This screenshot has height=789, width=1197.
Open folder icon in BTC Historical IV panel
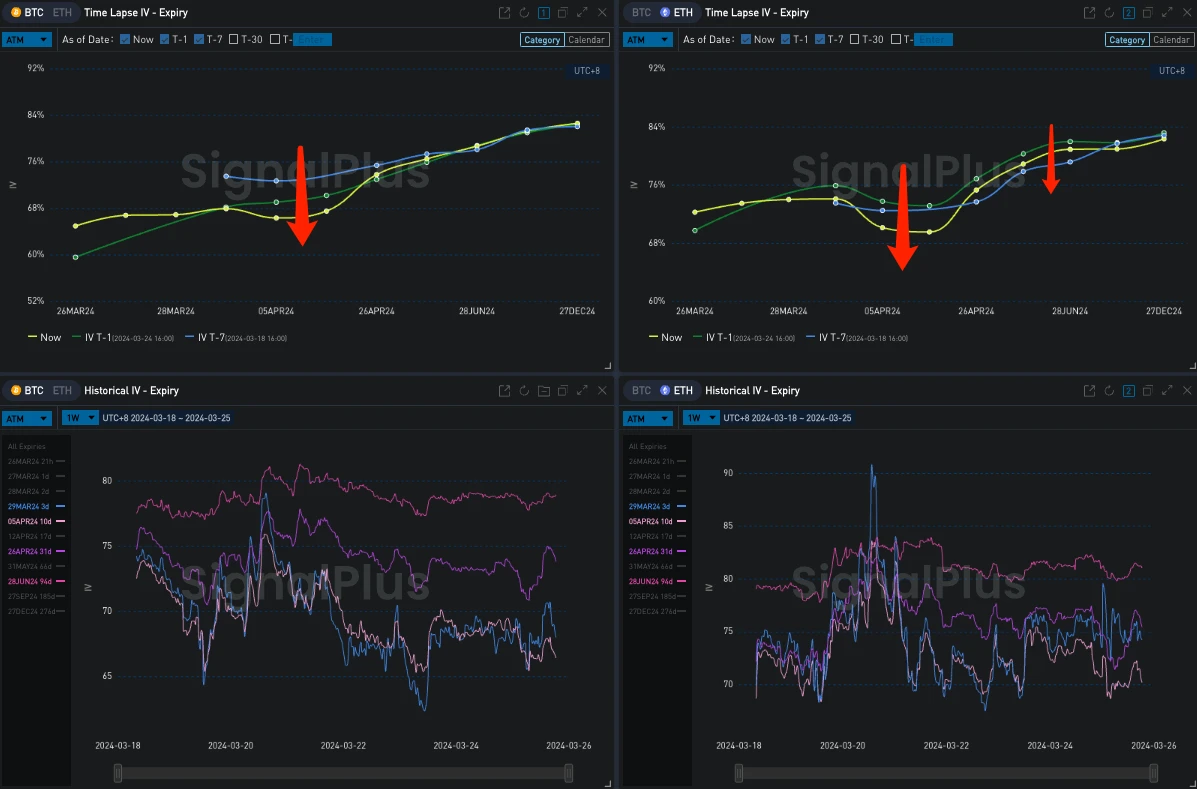coord(544,391)
